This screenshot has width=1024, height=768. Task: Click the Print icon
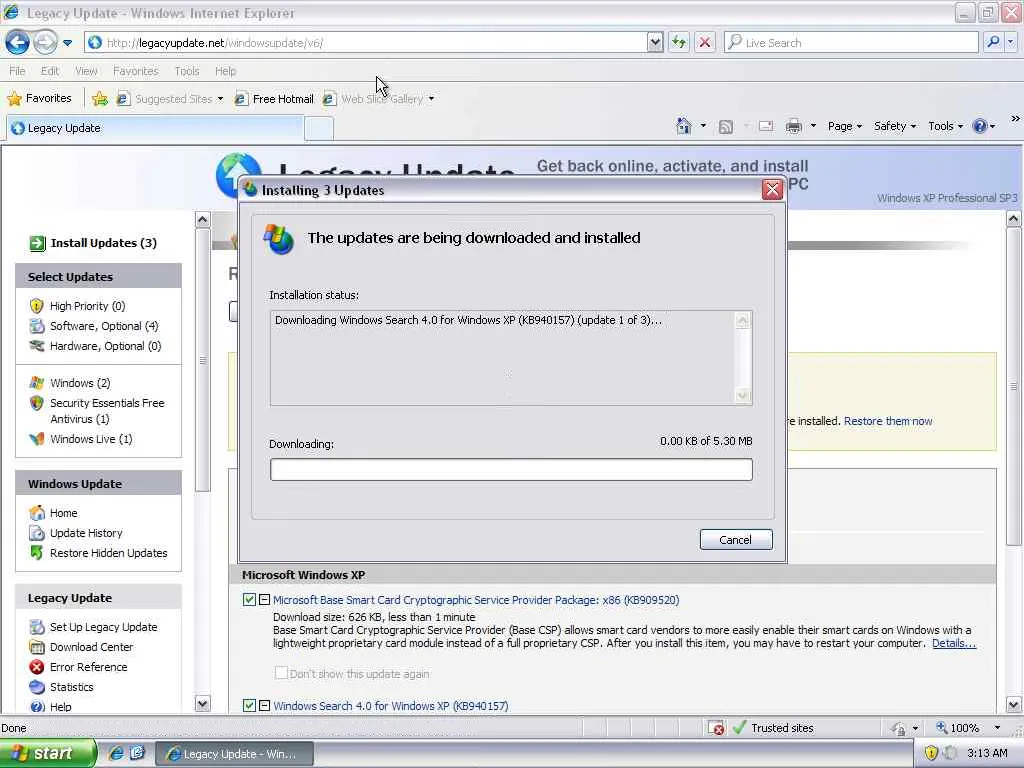[x=793, y=126]
